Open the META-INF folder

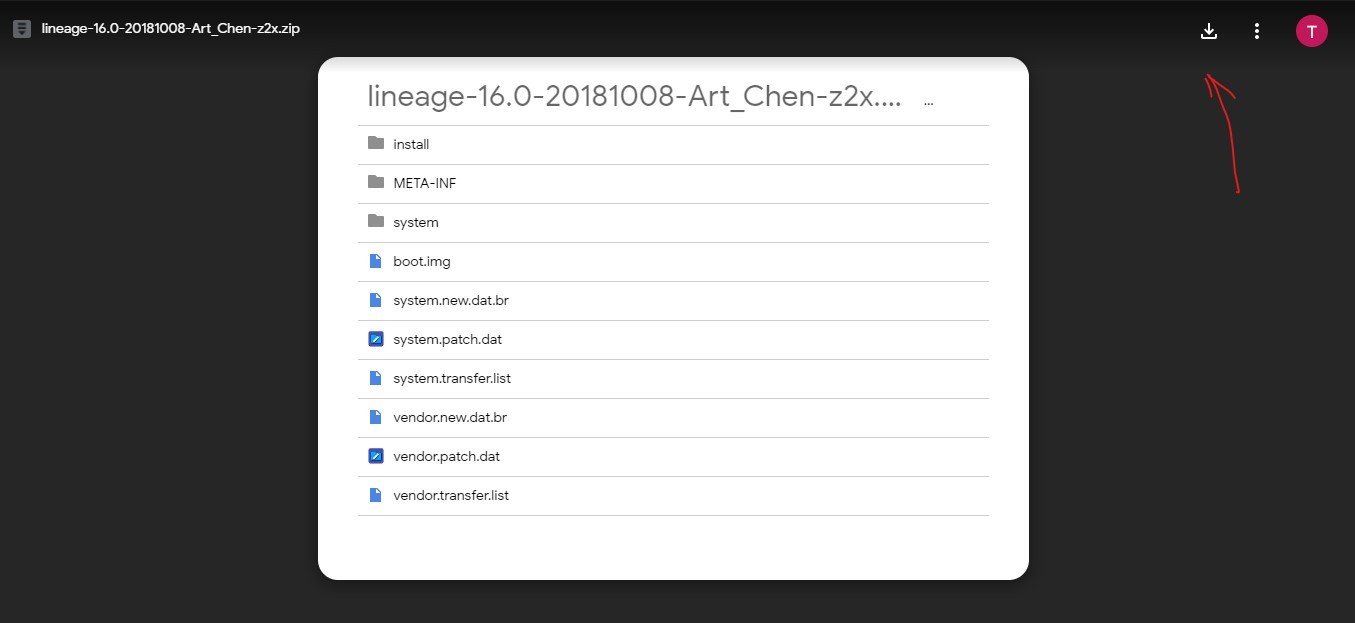[x=673, y=183]
